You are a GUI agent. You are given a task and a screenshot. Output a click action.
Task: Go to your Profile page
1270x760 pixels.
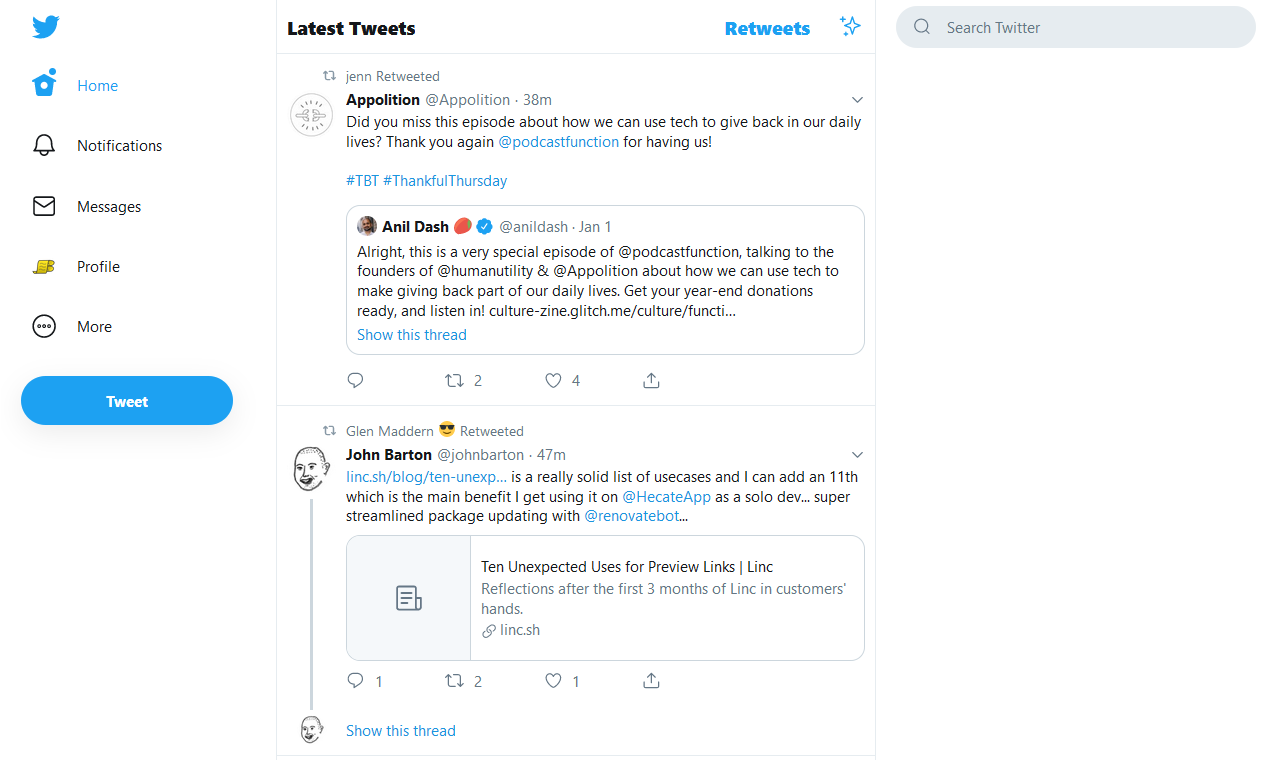click(x=97, y=266)
